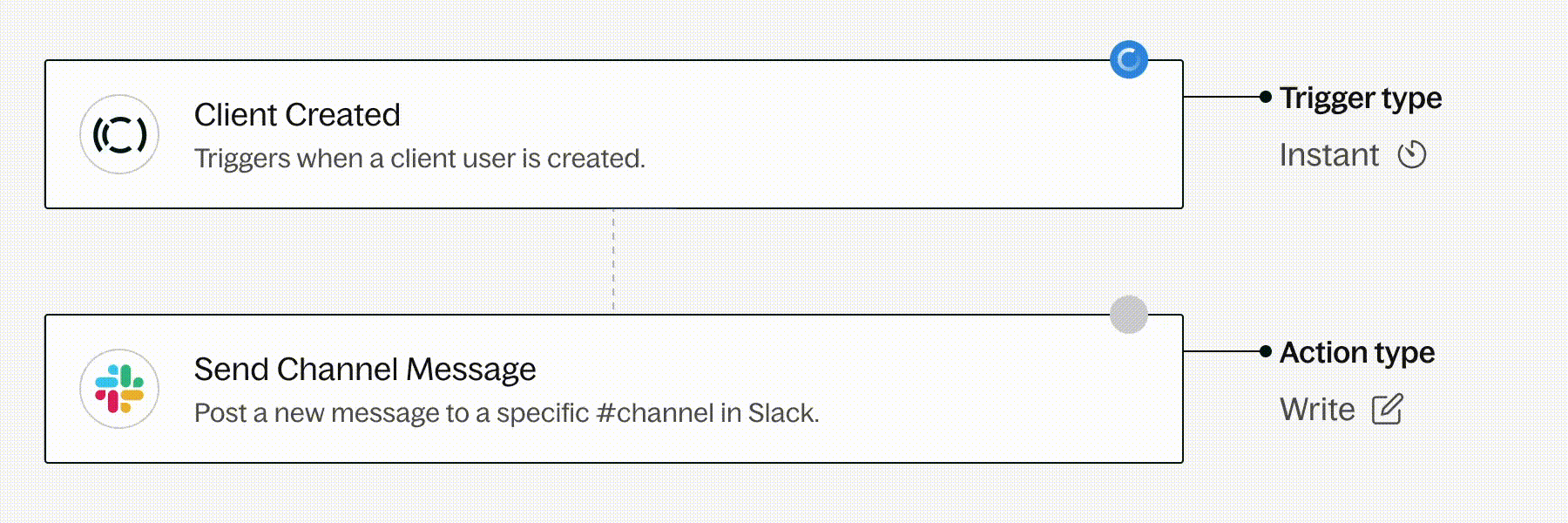Click the Instant trigger type value
The image size is (1568, 523).
1329,155
